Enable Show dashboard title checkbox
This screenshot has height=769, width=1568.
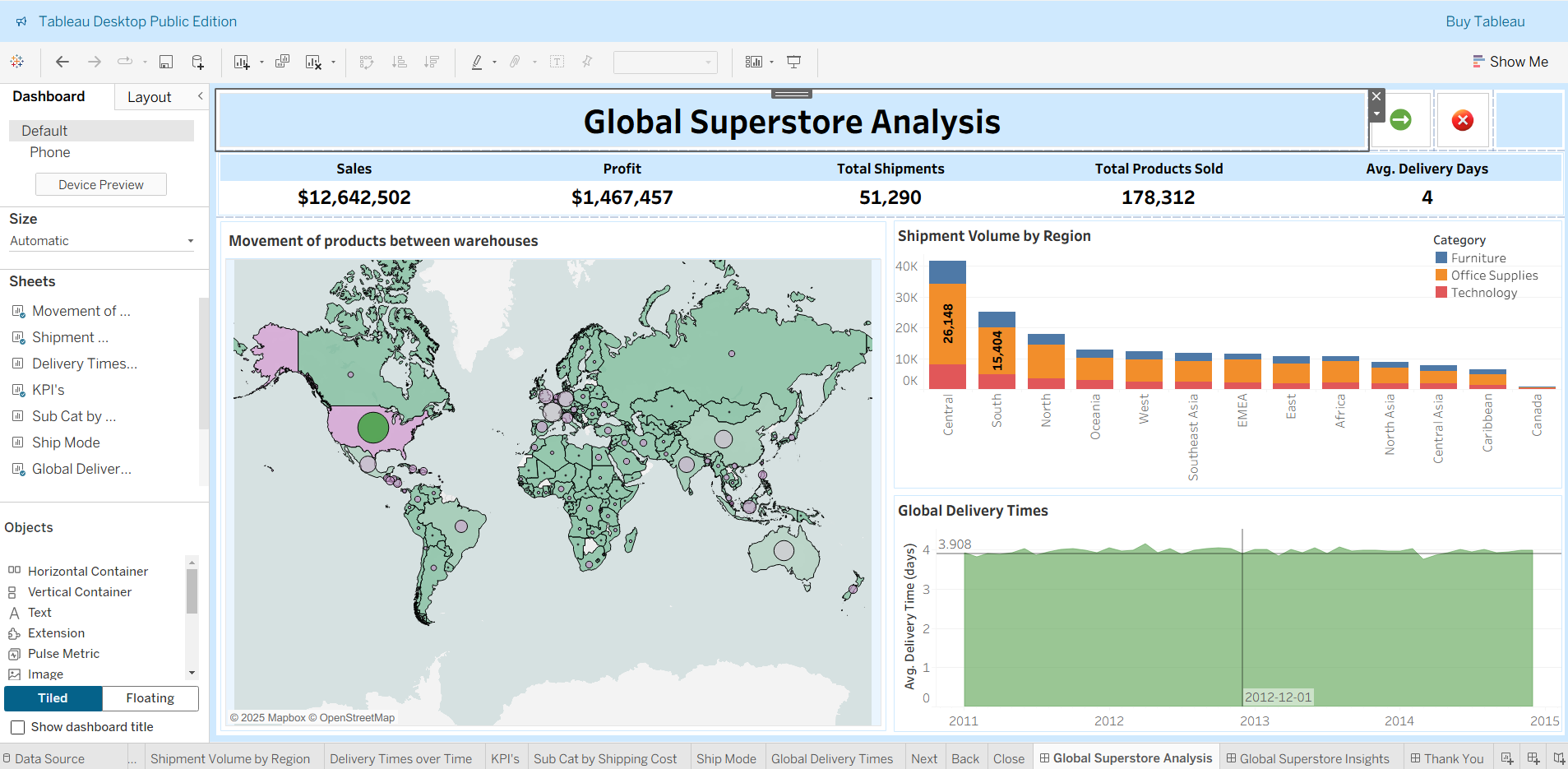click(x=17, y=727)
